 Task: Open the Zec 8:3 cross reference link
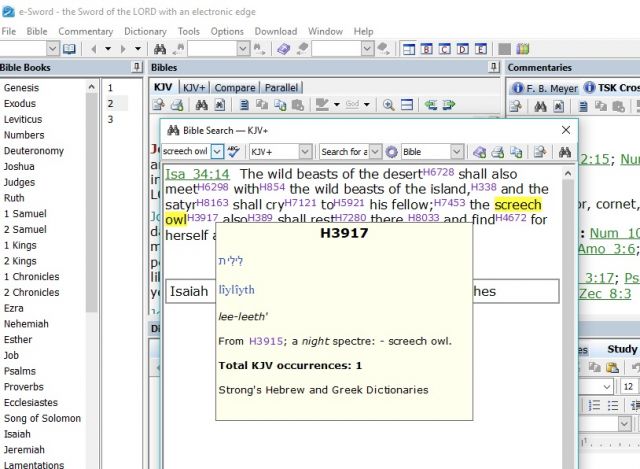[x=605, y=294]
